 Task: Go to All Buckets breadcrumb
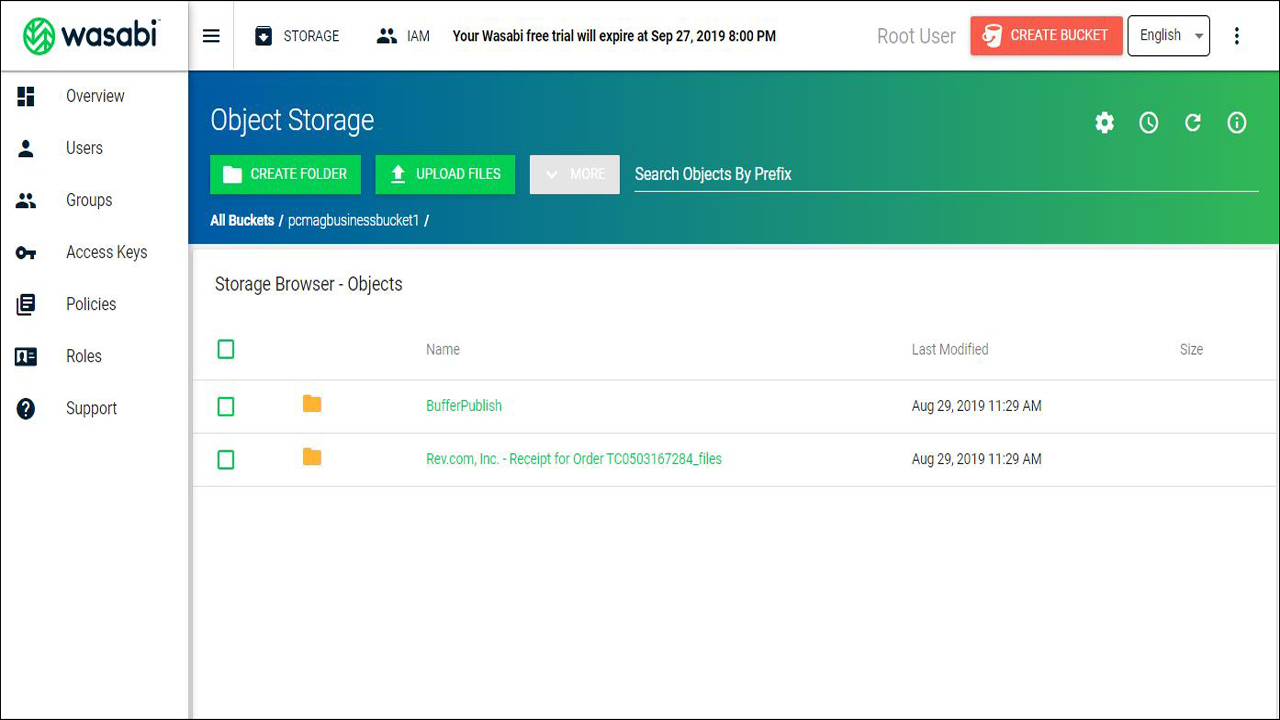(242, 220)
